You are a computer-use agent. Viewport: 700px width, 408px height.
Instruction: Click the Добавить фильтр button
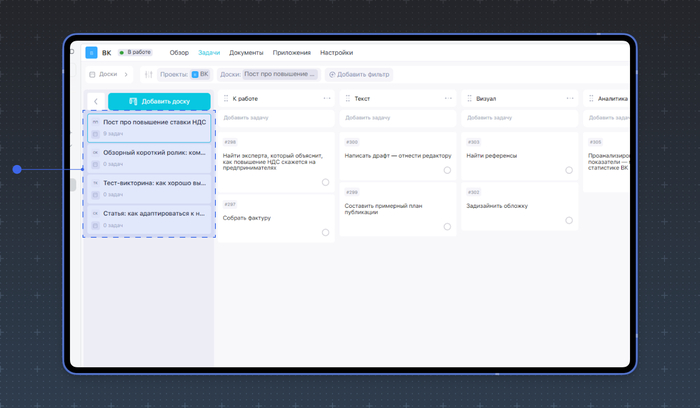coord(358,75)
